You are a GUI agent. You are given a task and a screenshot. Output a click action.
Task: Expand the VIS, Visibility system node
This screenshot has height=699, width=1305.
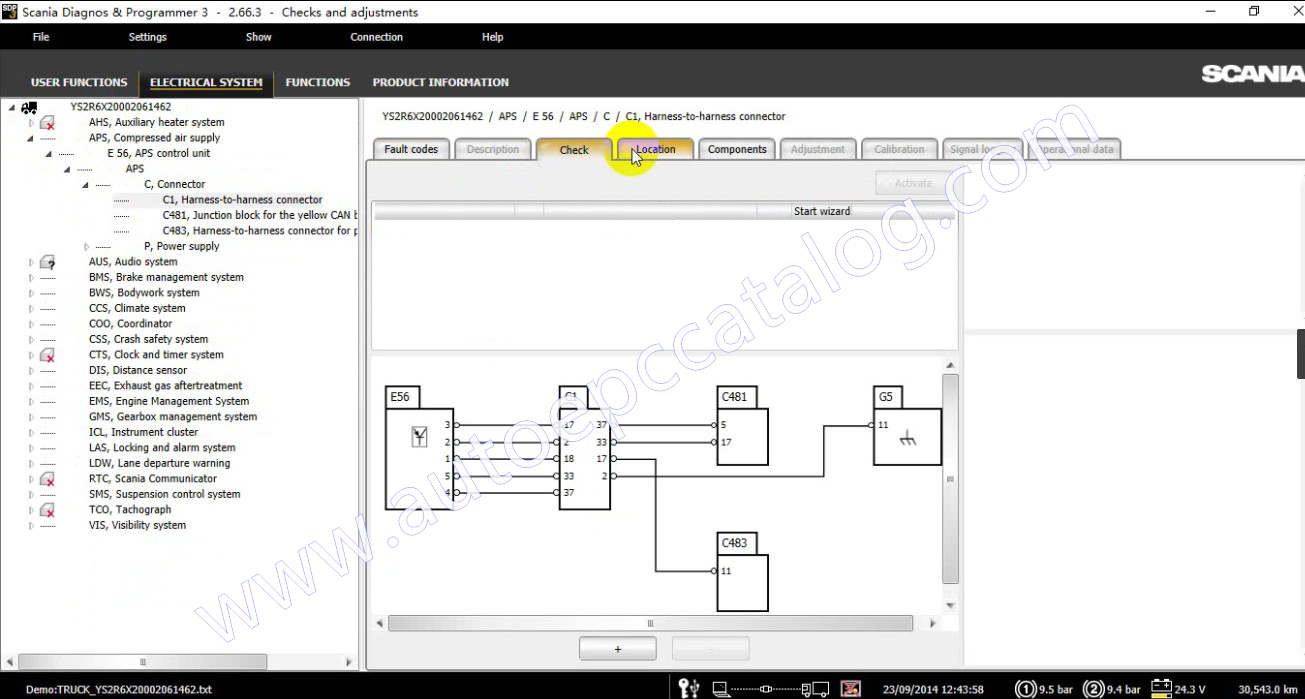click(x=31, y=526)
